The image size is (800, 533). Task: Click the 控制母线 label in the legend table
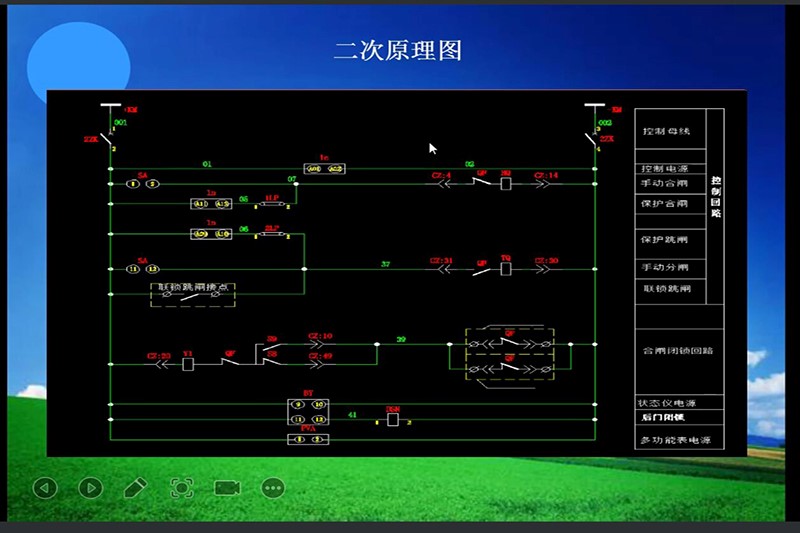click(666, 131)
